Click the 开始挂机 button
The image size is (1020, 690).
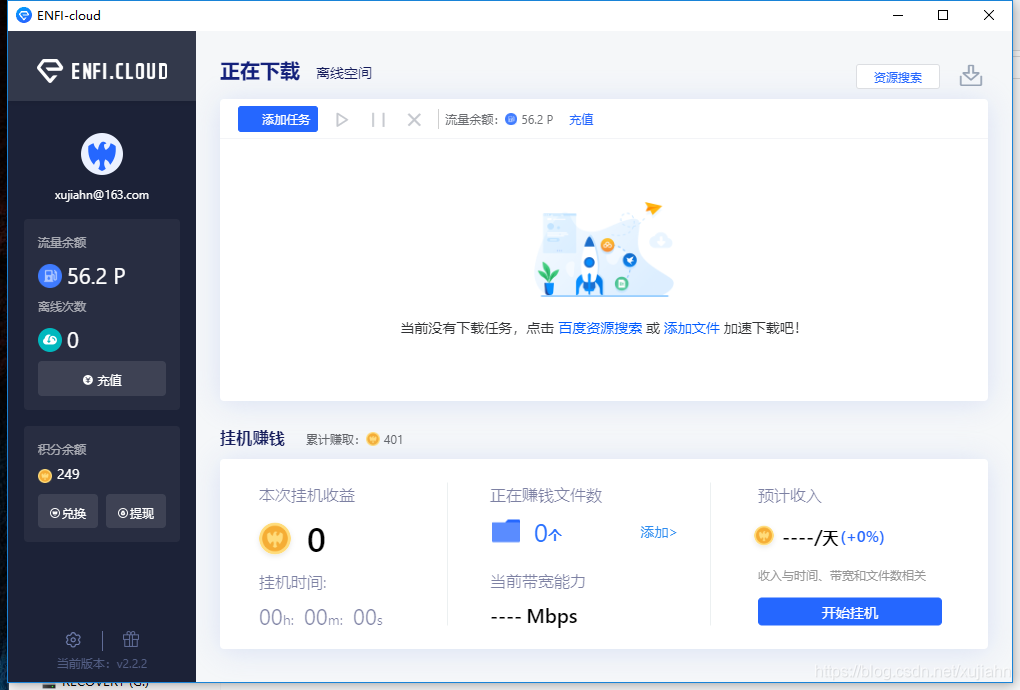coord(850,612)
